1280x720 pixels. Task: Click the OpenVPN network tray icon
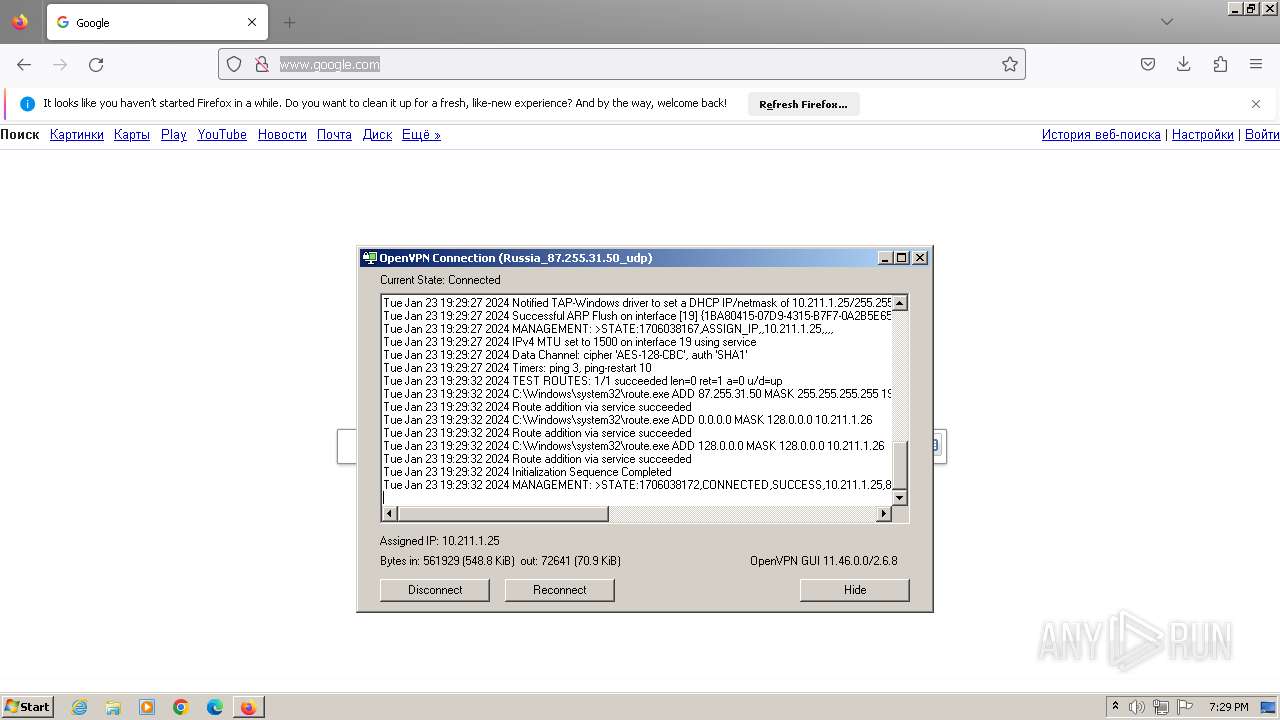point(1161,707)
